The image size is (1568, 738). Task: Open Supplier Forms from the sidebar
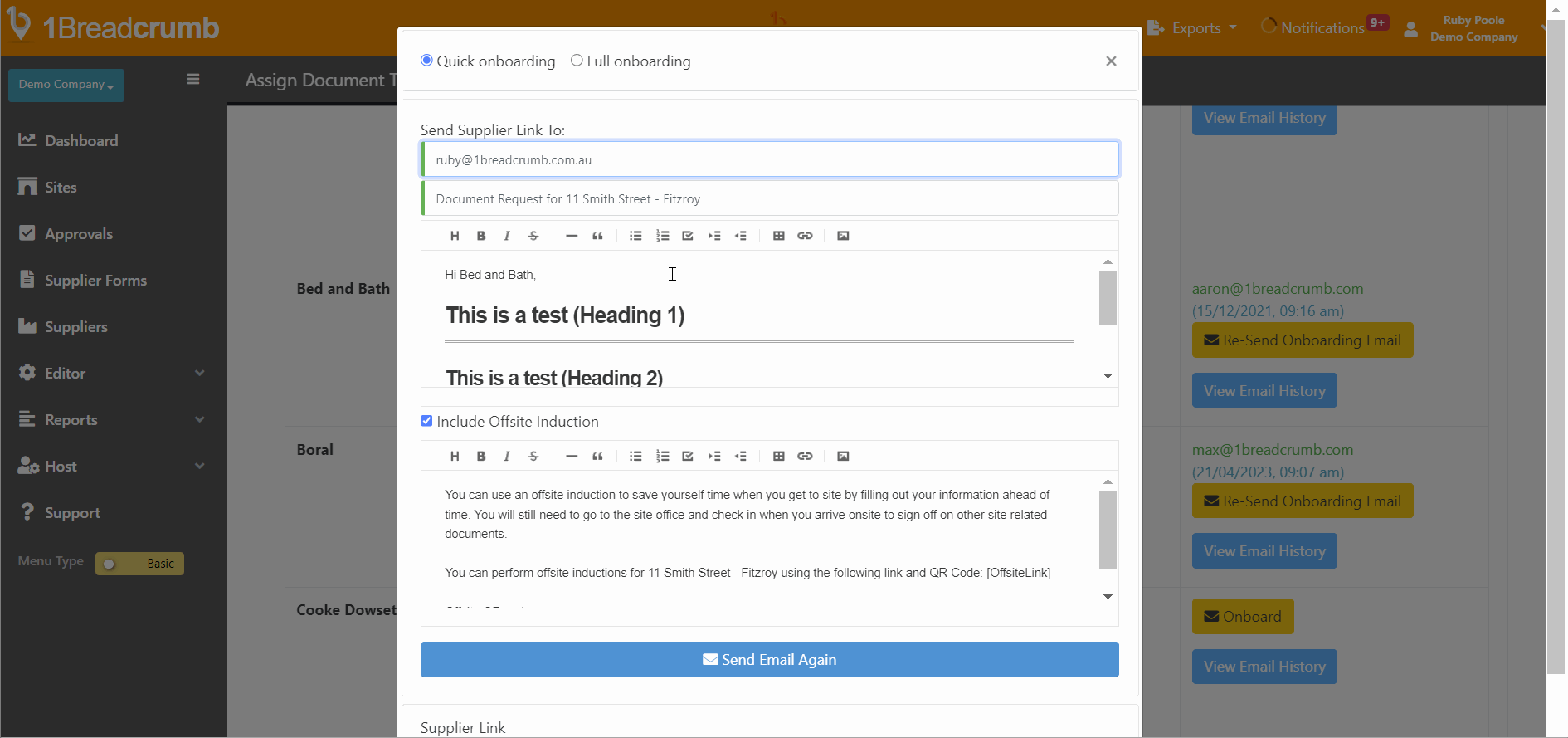[x=95, y=281]
